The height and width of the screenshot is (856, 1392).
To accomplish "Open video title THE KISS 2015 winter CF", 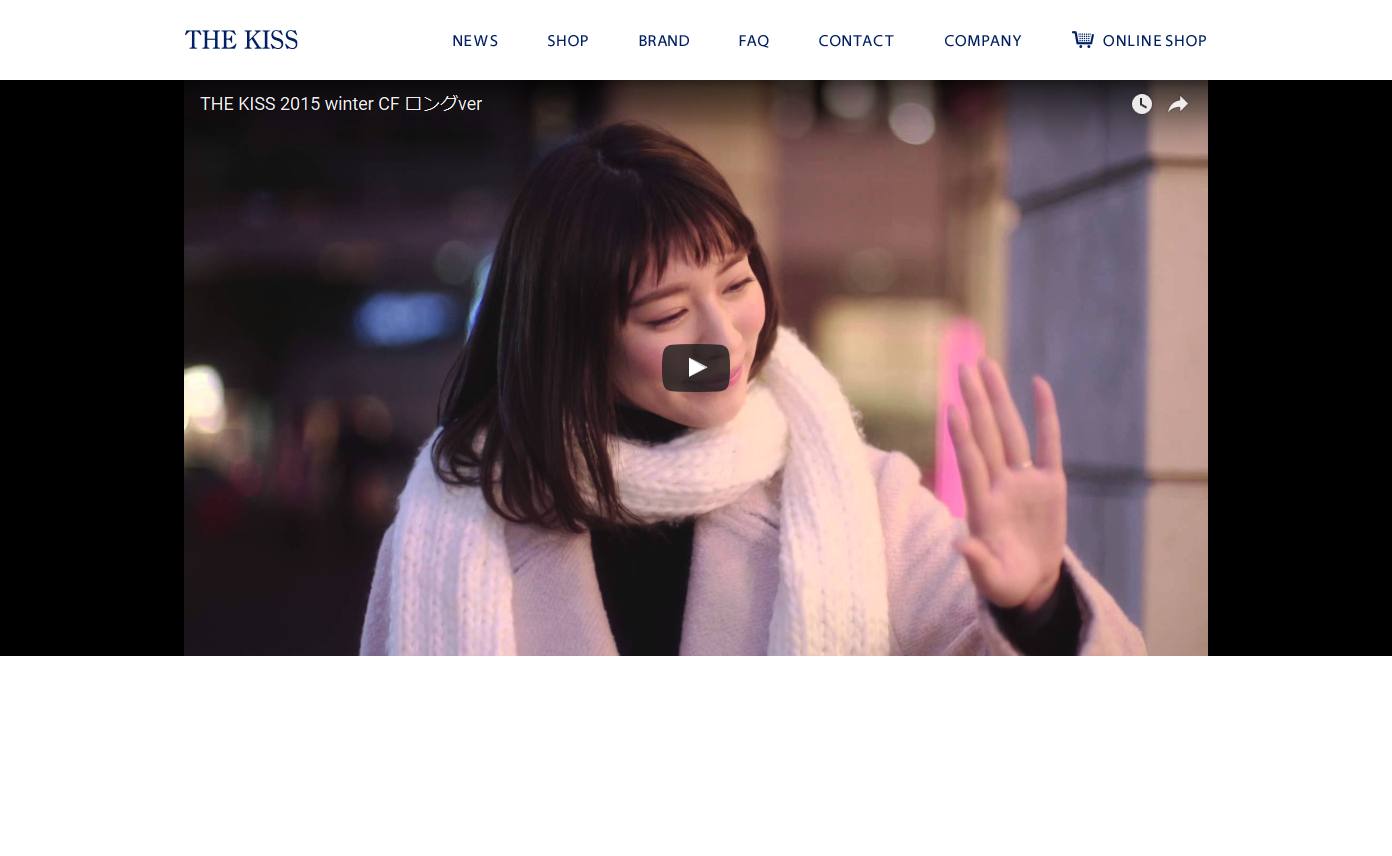I will pos(341,104).
